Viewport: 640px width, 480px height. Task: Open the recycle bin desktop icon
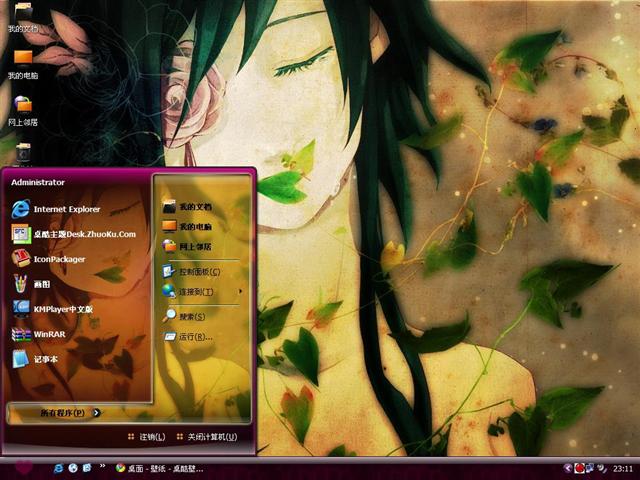point(23,154)
